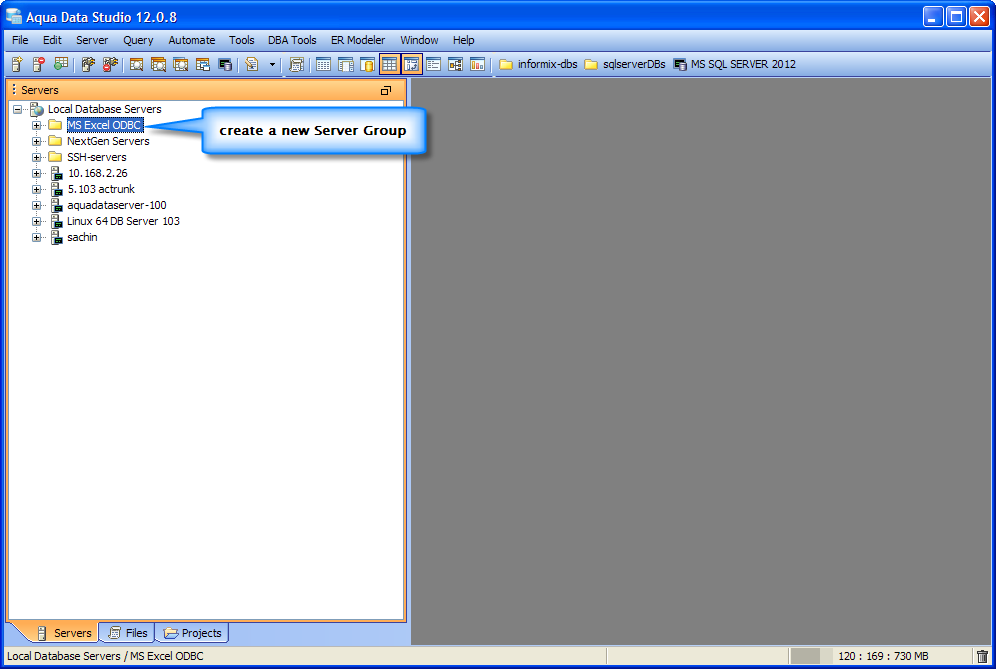This screenshot has height=669, width=996.
Task: Open the Tools menu
Action: pos(241,40)
